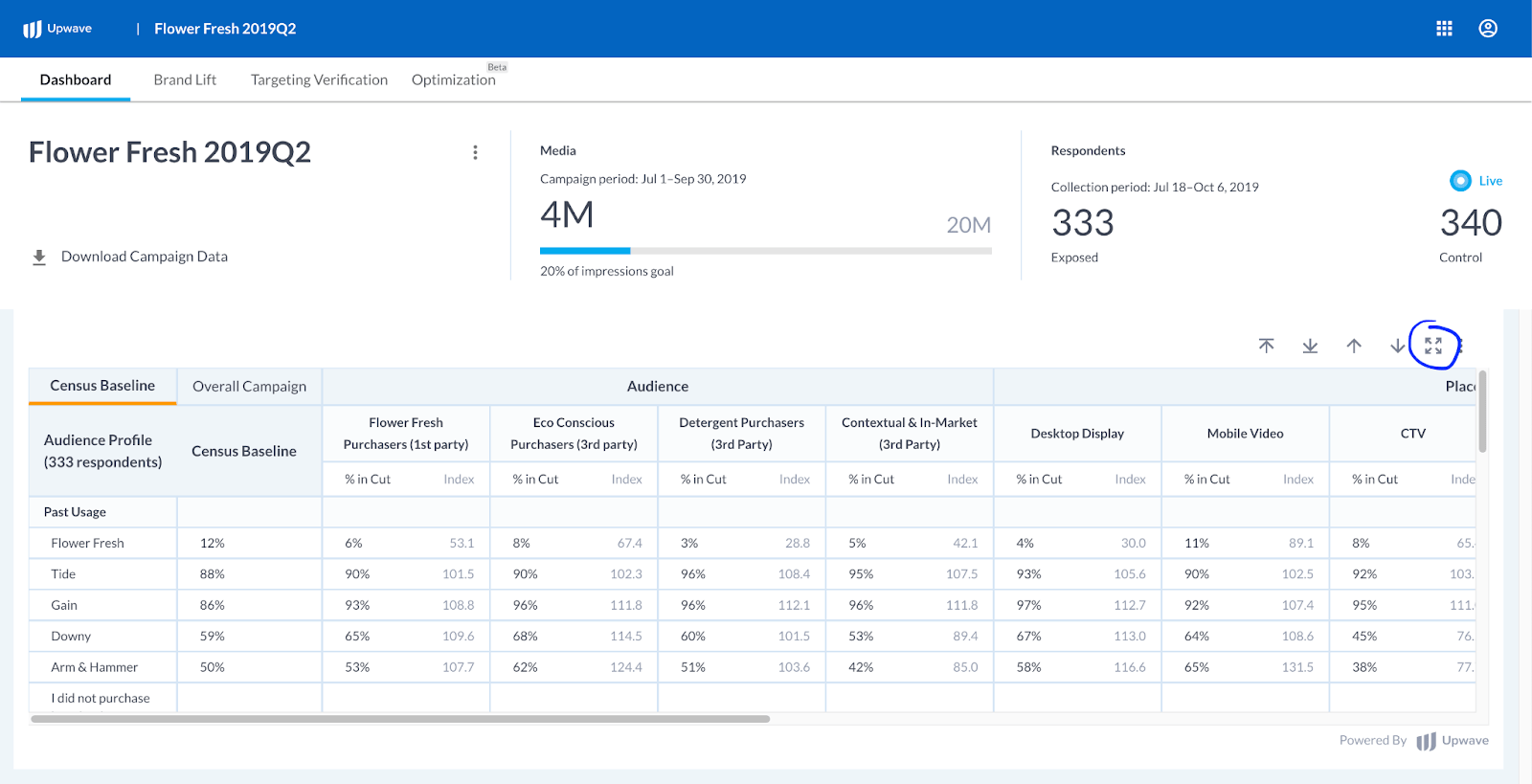Select the Gain row label
The width and height of the screenshot is (1532, 784).
pyautogui.click(x=64, y=605)
